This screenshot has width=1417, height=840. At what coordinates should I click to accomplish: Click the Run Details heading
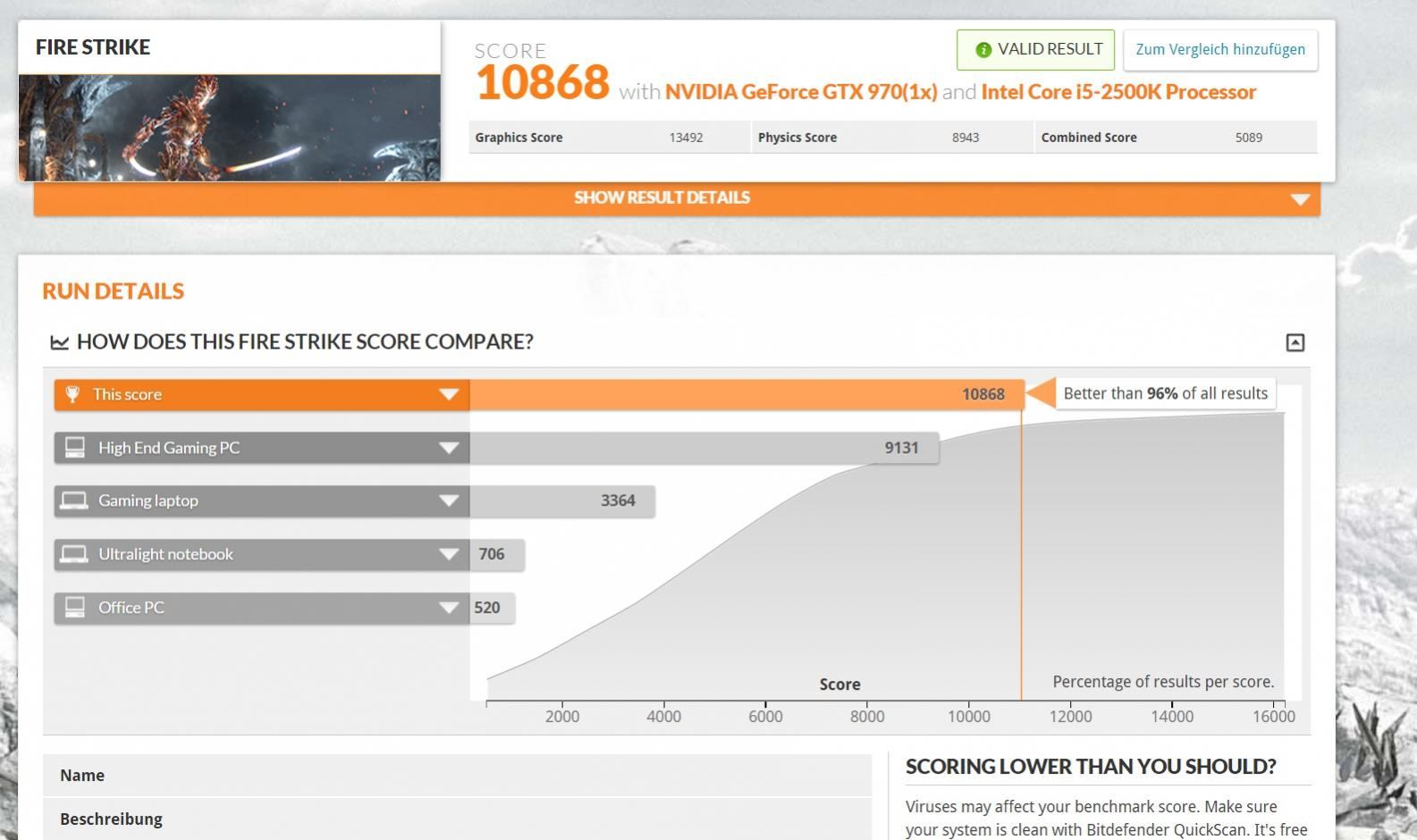[114, 291]
